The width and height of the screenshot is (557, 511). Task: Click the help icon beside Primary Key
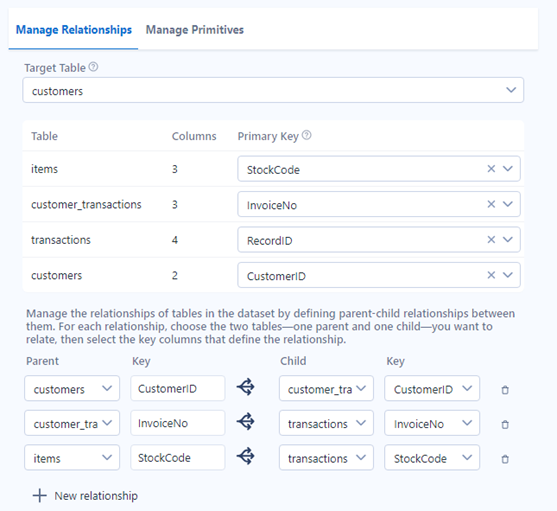point(307,135)
